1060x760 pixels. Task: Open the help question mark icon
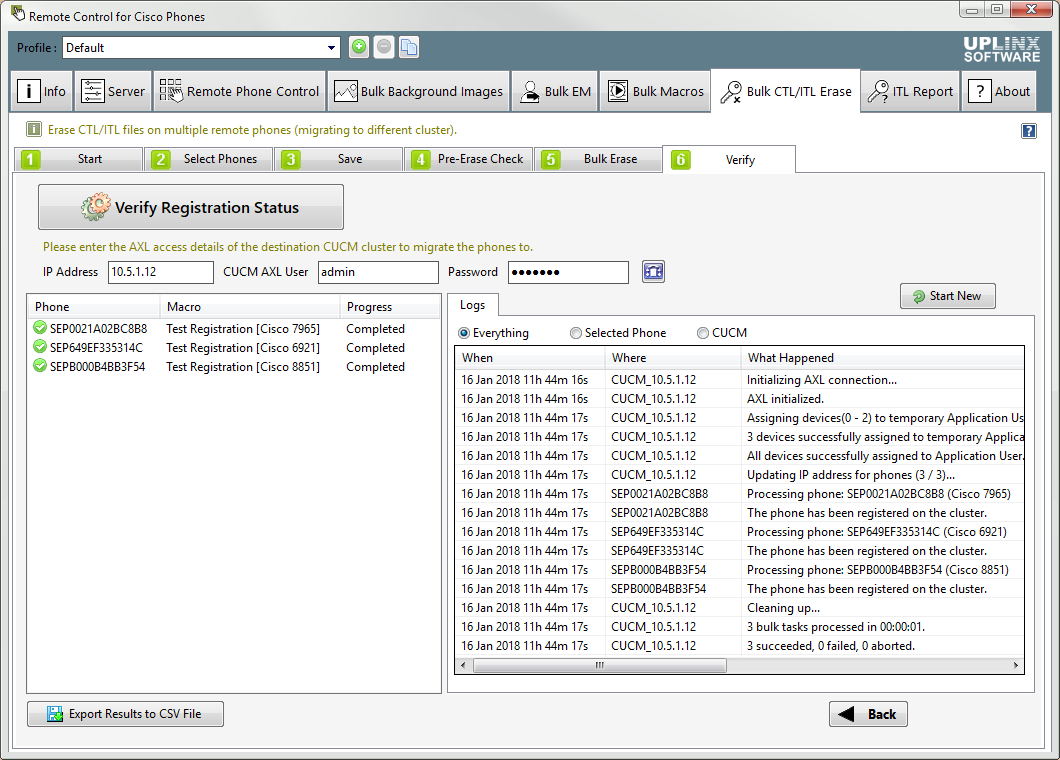click(1028, 130)
